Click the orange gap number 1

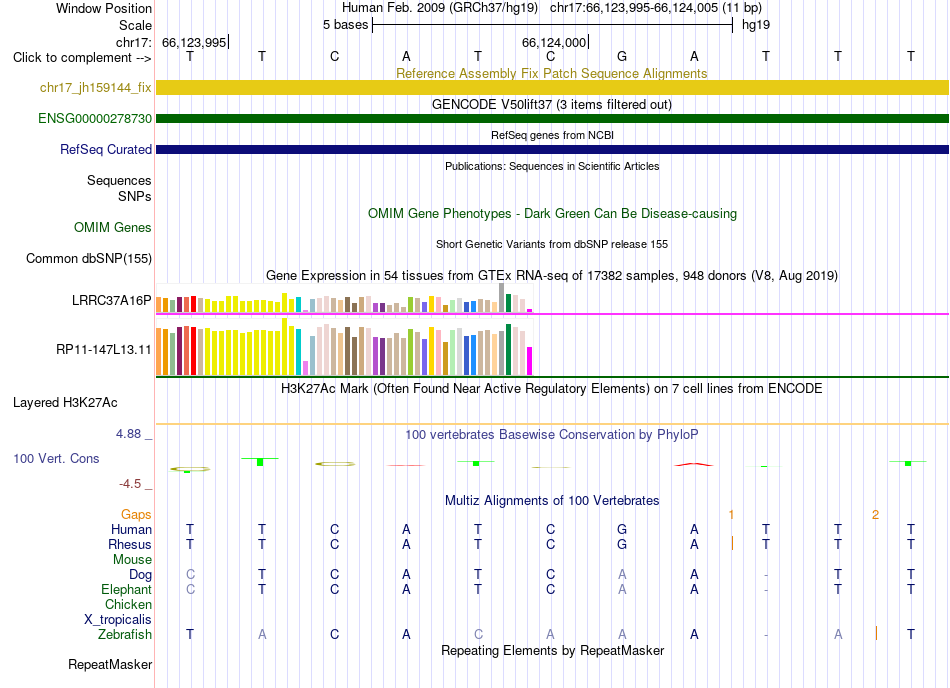pyautogui.click(x=731, y=515)
